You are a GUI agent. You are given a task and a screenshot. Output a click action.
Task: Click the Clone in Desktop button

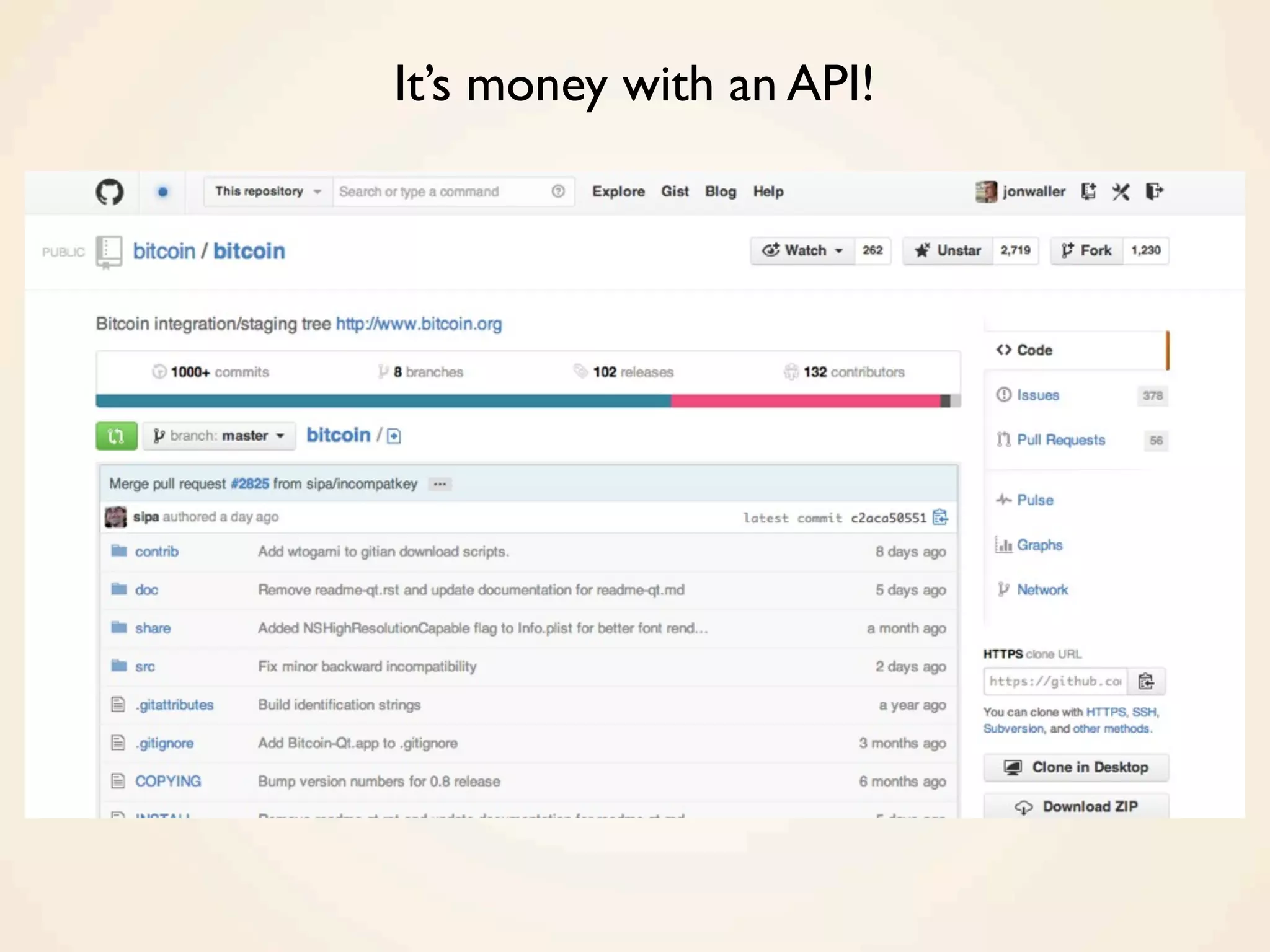1076,767
